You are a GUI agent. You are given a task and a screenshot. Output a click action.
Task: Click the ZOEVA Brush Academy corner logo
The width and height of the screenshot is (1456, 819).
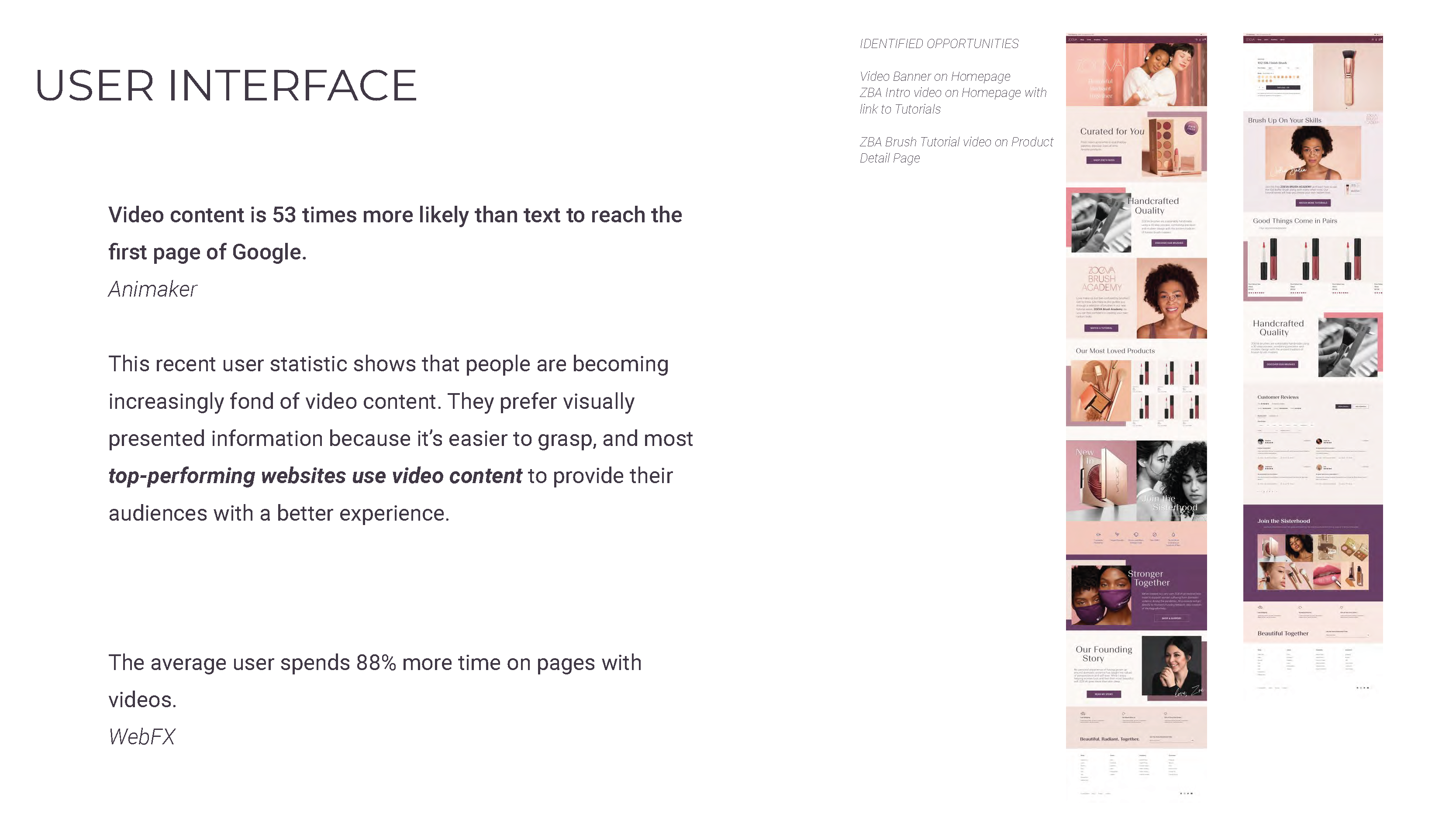tap(1371, 119)
